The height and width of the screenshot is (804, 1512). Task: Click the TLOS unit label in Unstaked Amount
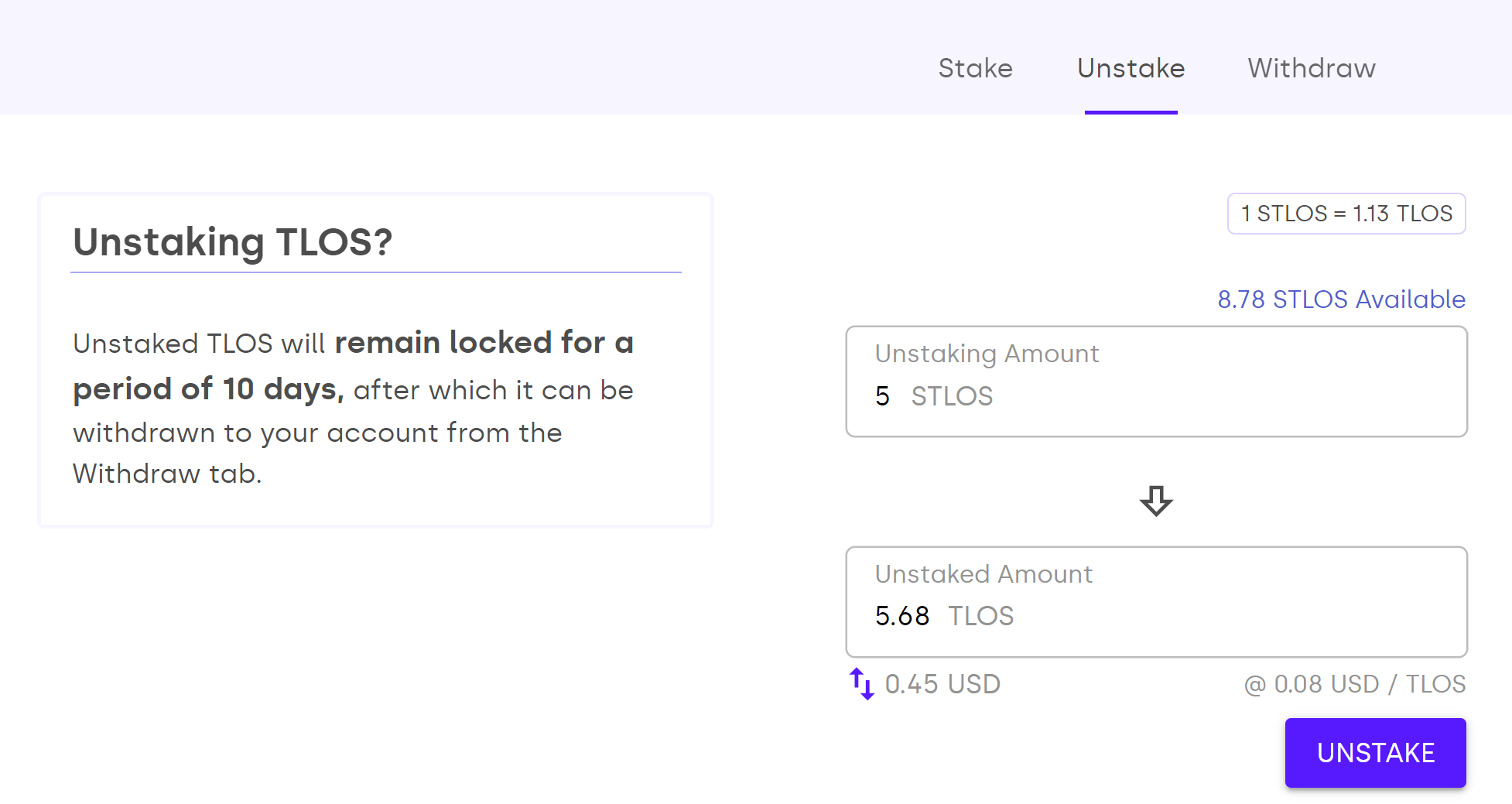(x=980, y=616)
